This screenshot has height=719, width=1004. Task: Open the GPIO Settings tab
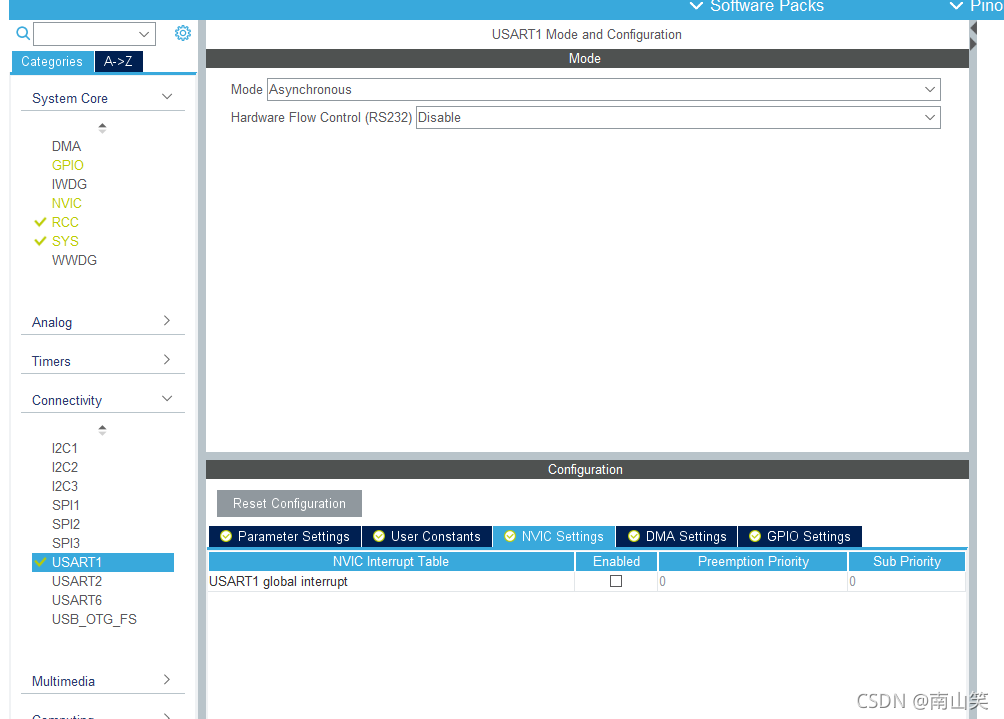800,537
